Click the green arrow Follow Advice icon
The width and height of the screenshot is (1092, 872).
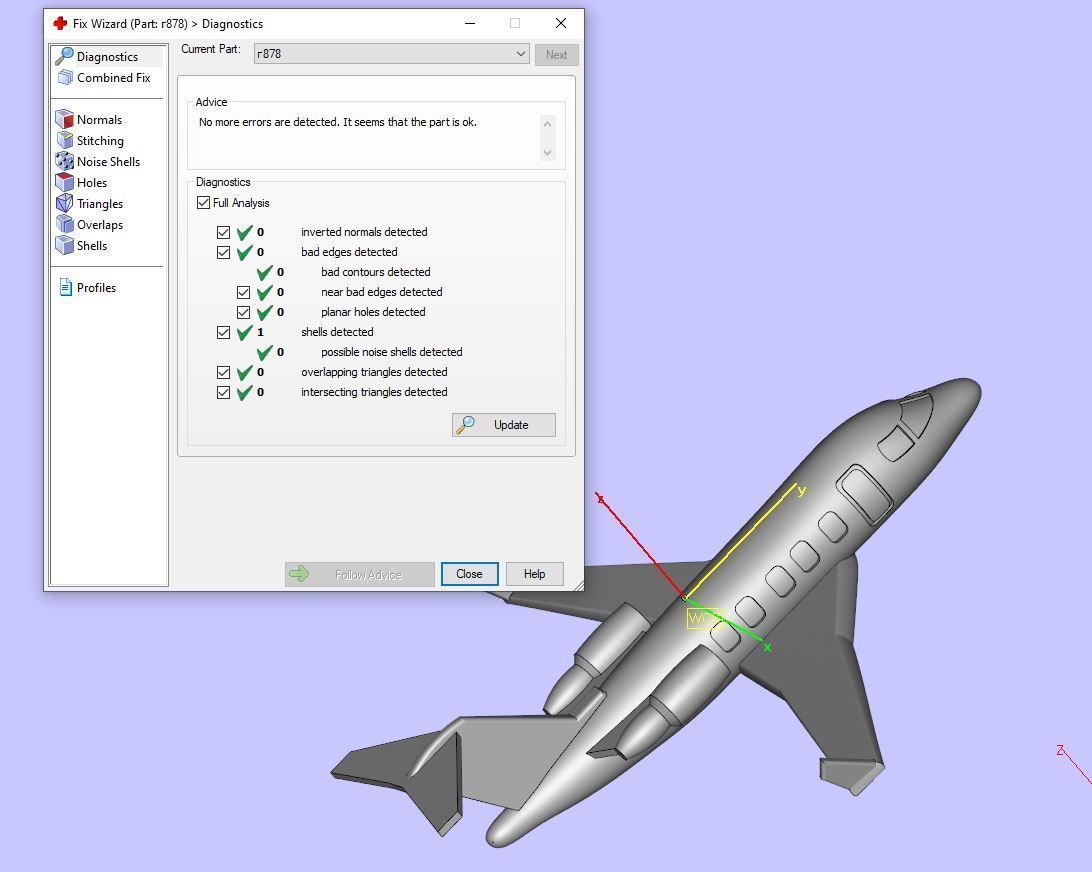[x=299, y=573]
